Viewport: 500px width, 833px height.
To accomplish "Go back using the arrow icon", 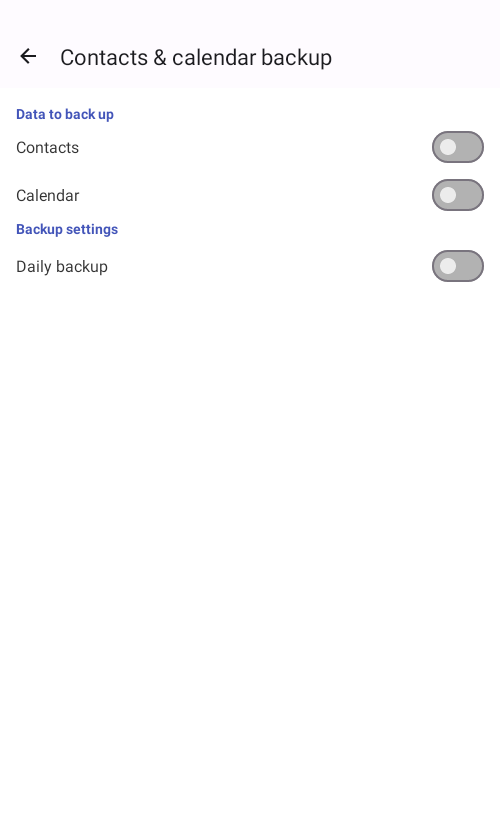I will click(28, 56).
